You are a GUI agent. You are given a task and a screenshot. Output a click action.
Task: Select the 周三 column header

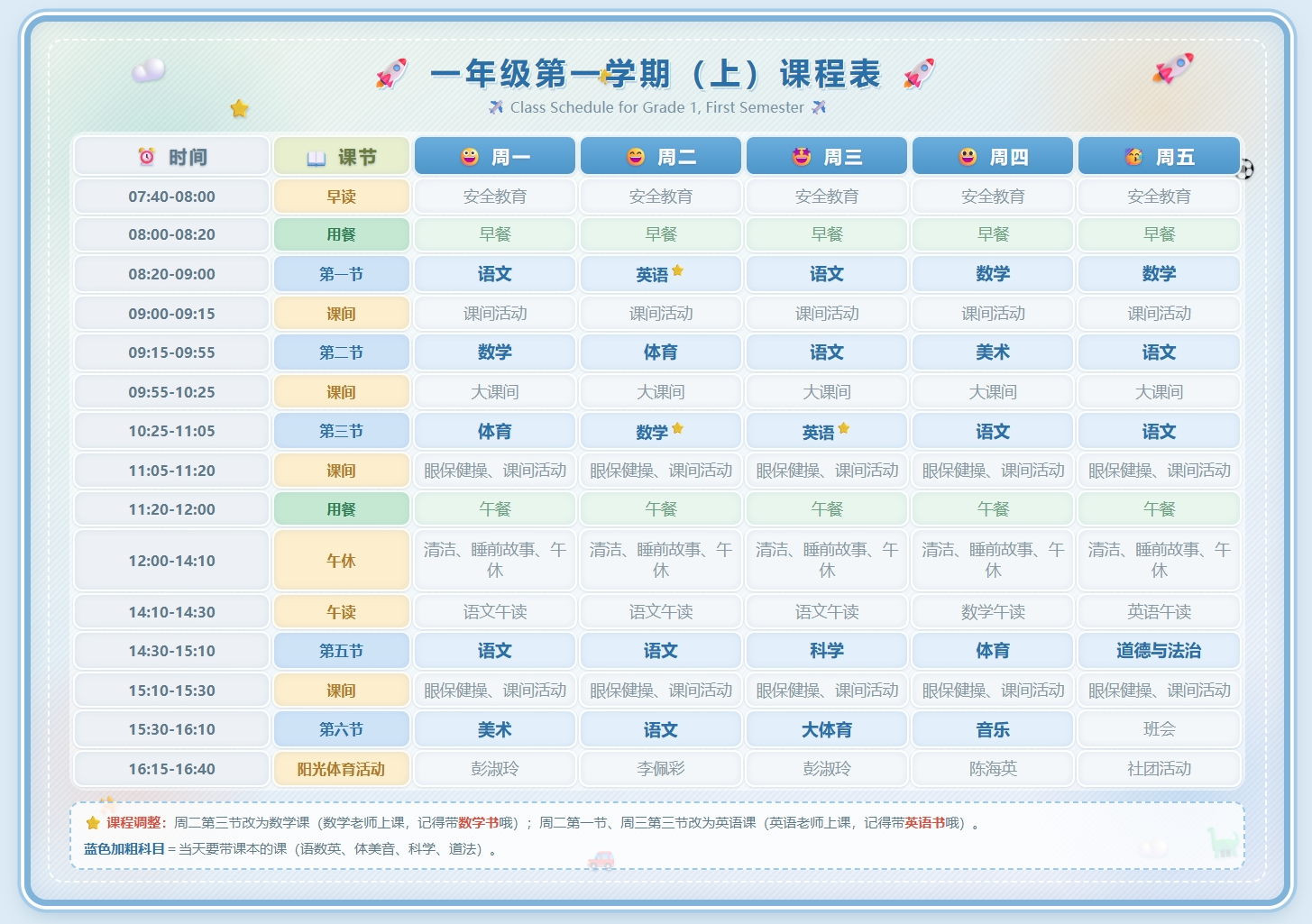827,156
